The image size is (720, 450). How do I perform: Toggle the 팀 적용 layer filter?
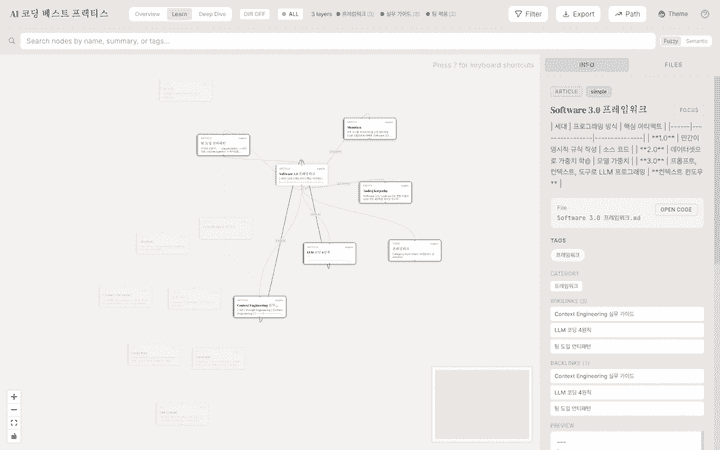[441, 14]
